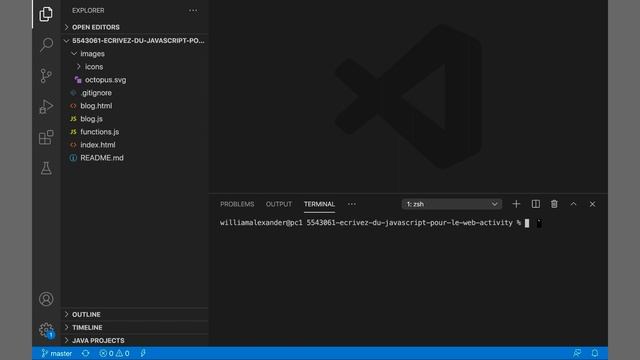The width and height of the screenshot is (640, 360).
Task: Open Explorer more actions ellipsis
Action: [193, 11]
